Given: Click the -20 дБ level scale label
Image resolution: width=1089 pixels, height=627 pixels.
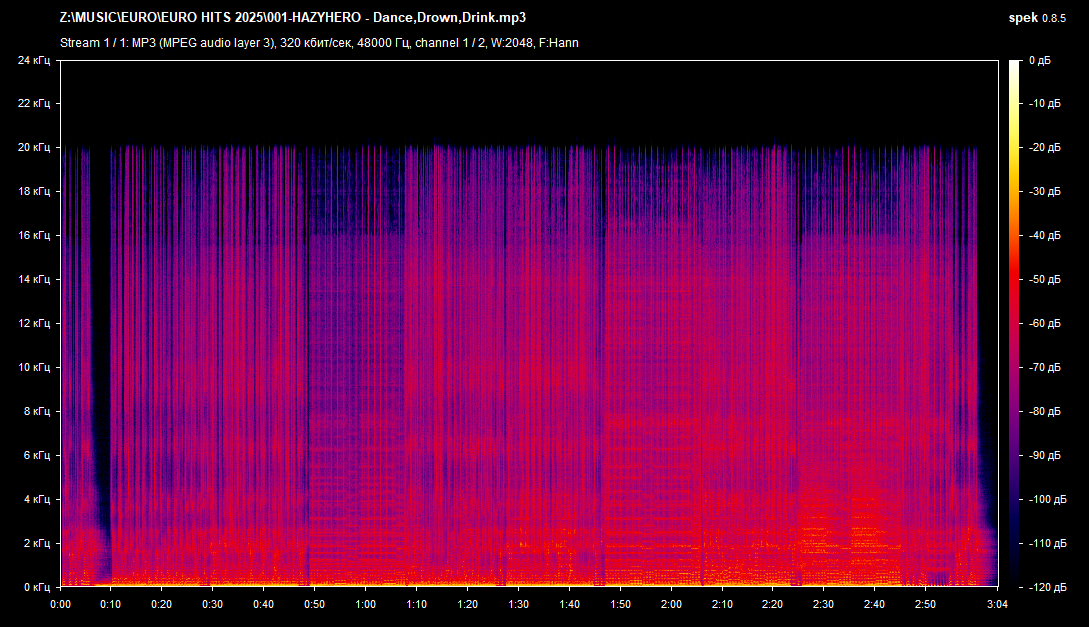Looking at the screenshot, I should pyautogui.click(x=1045, y=147).
